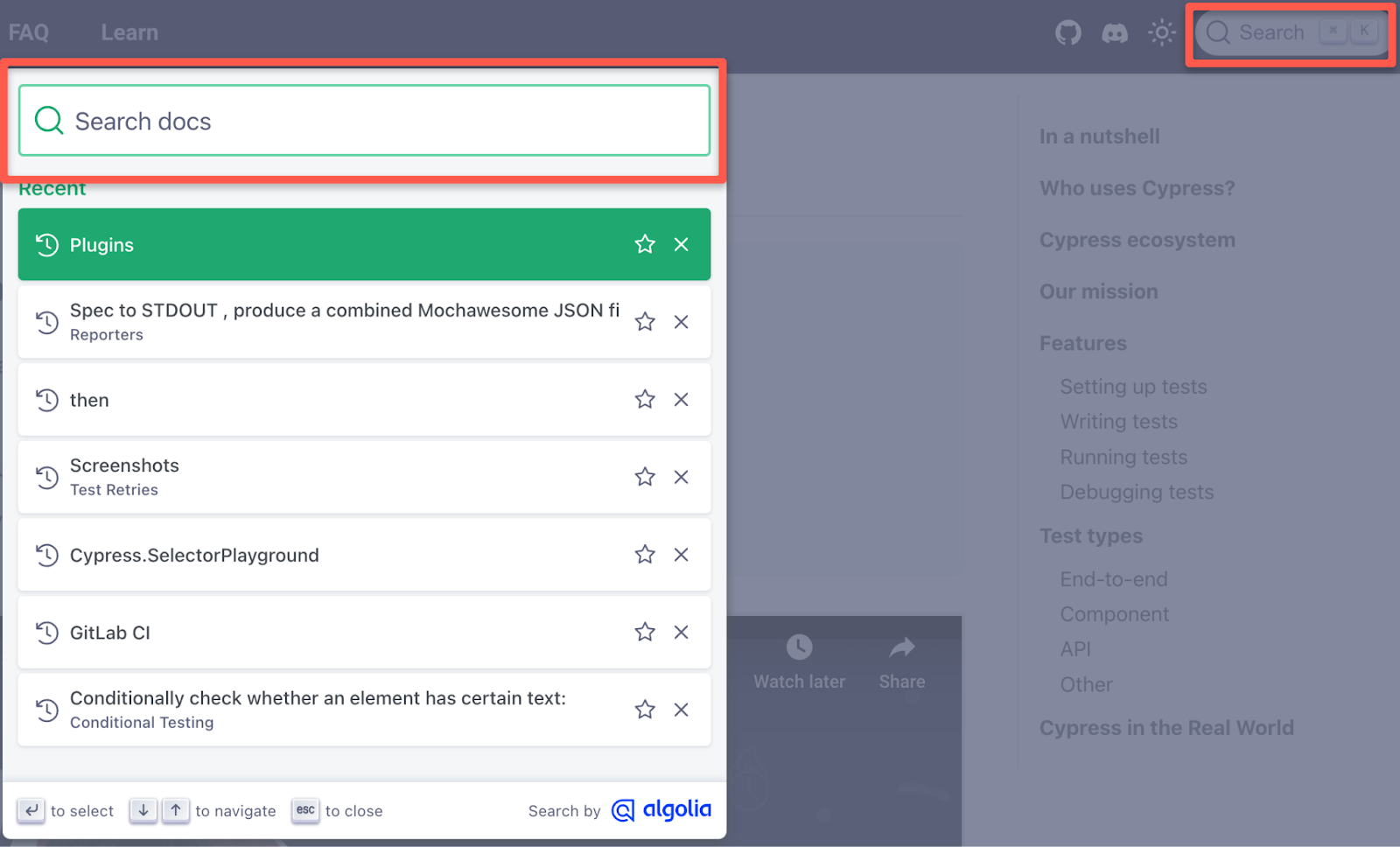Favorite the GitLab CI recent entry
Screen dimensions: 1400x847
point(645,632)
